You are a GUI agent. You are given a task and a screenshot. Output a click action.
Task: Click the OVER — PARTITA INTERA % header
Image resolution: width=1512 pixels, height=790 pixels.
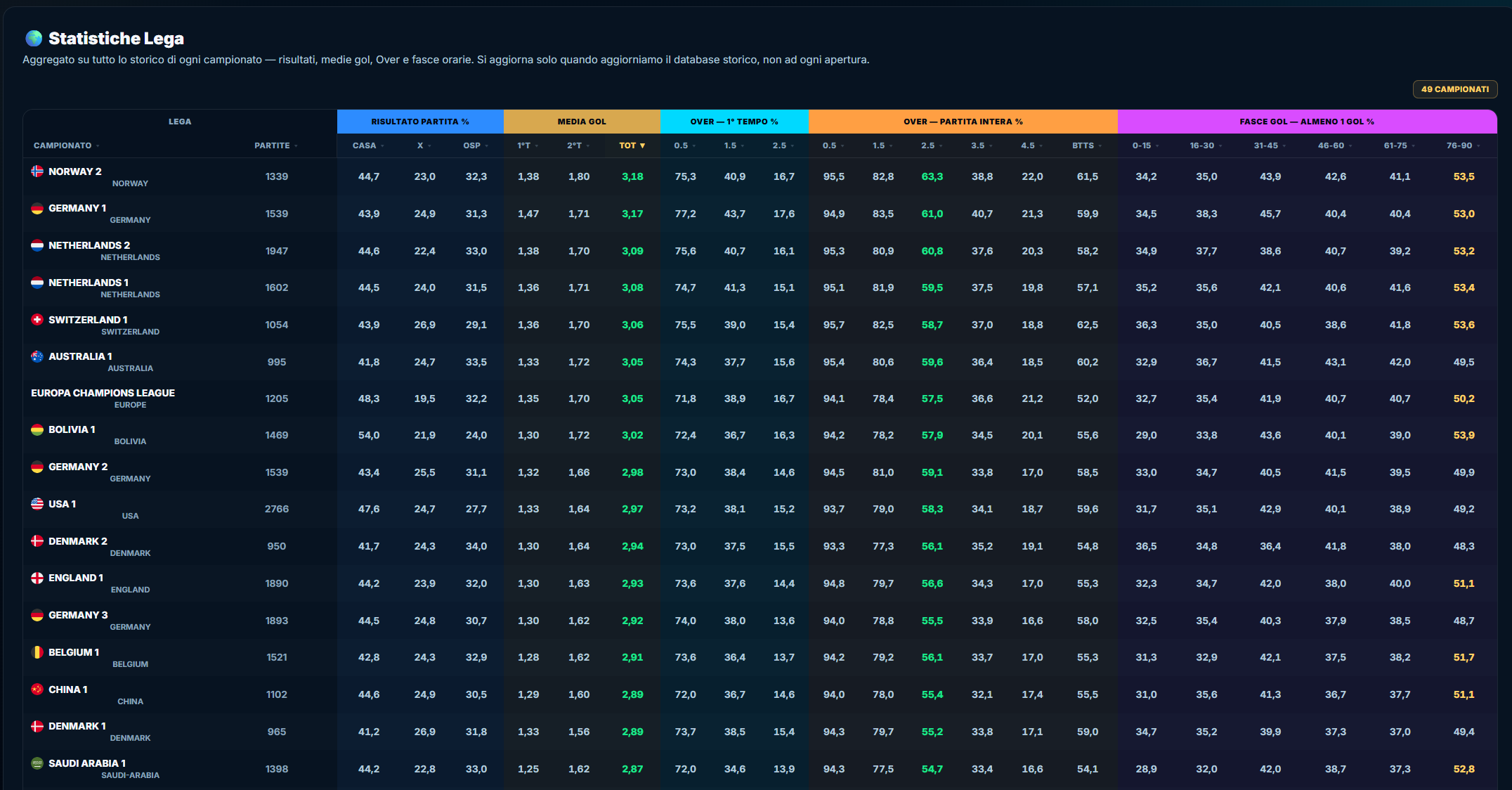coord(963,122)
